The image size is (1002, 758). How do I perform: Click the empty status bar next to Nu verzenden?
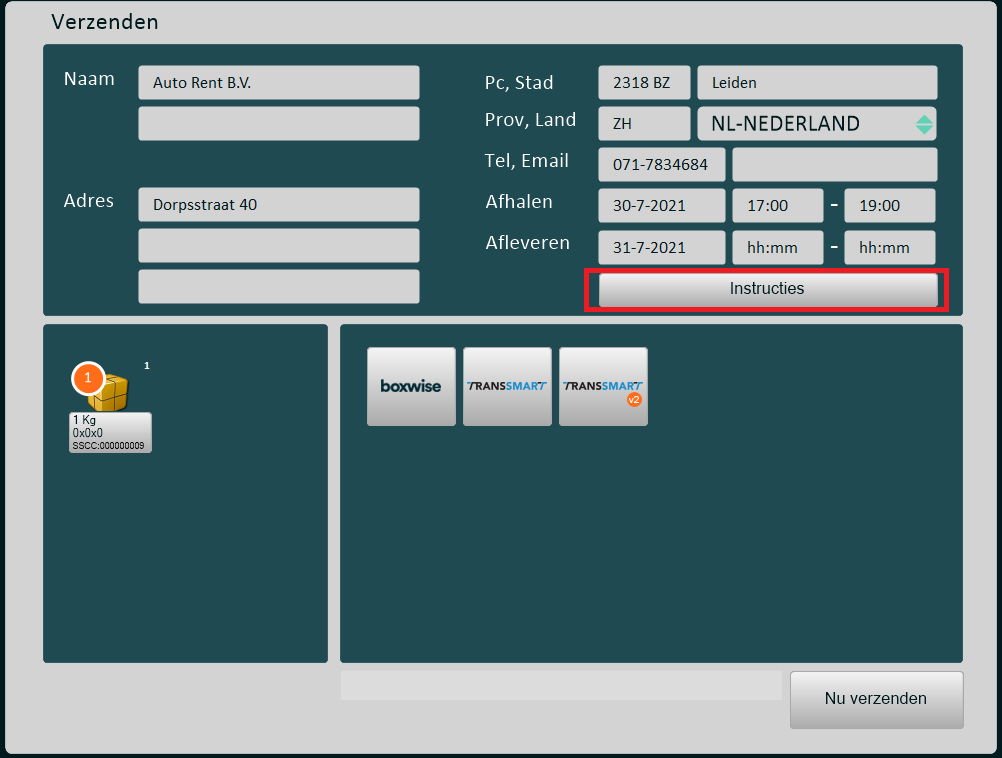(x=560, y=686)
